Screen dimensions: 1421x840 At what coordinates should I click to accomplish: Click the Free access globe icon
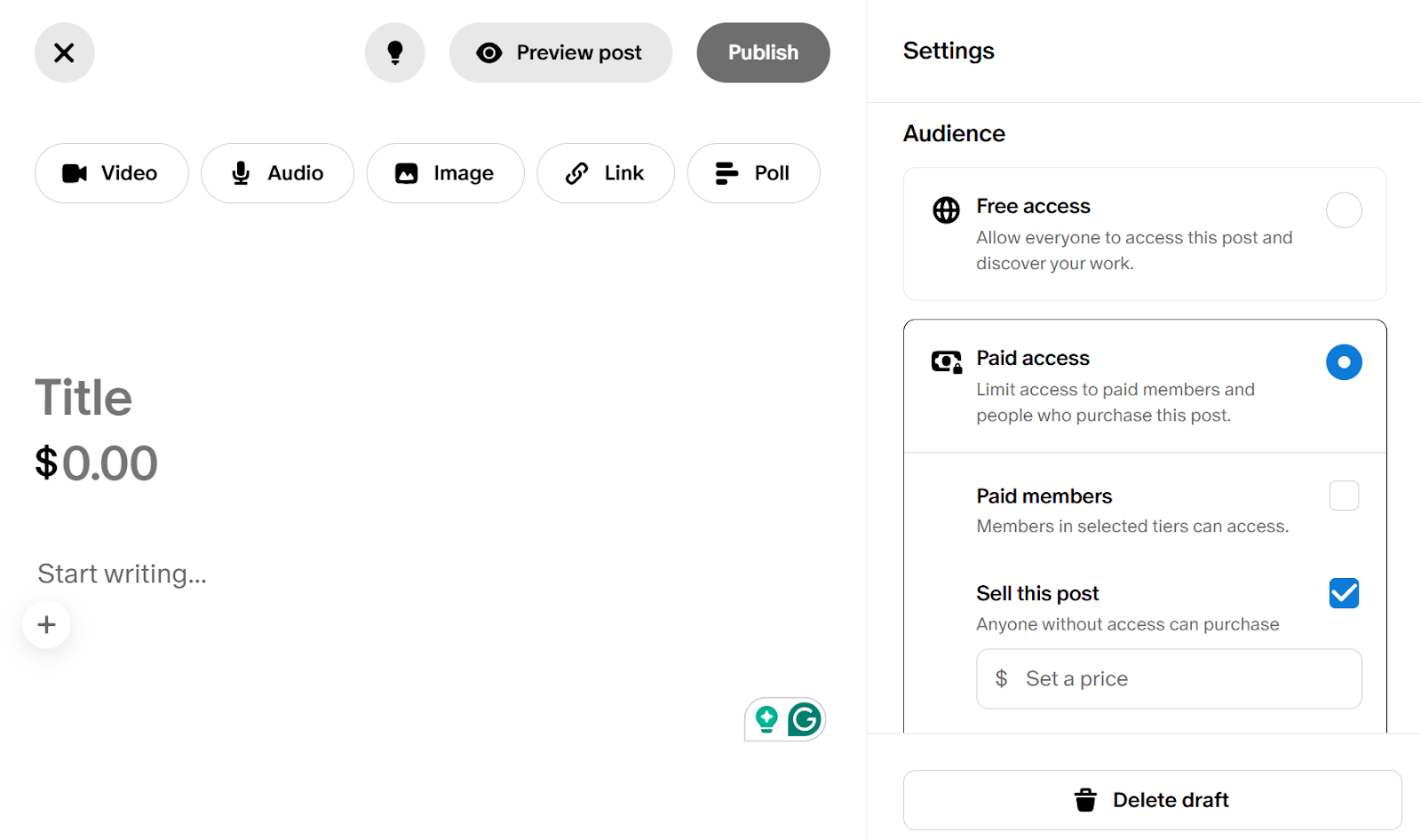(946, 210)
